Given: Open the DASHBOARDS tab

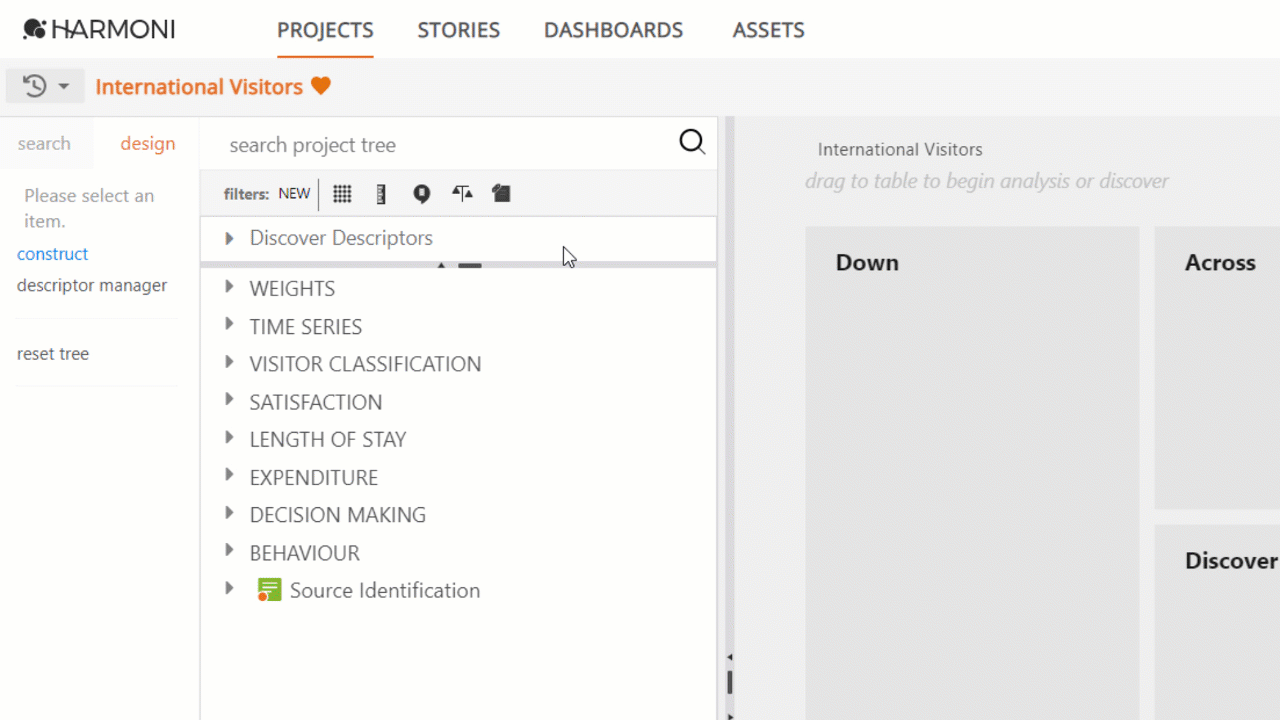Looking at the screenshot, I should pyautogui.click(x=613, y=30).
